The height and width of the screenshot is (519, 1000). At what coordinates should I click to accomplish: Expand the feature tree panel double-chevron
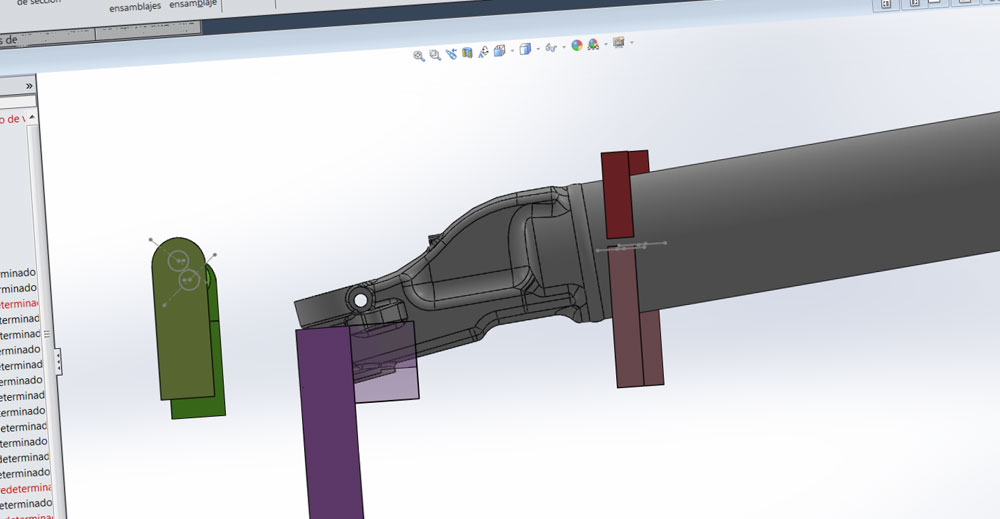30,87
